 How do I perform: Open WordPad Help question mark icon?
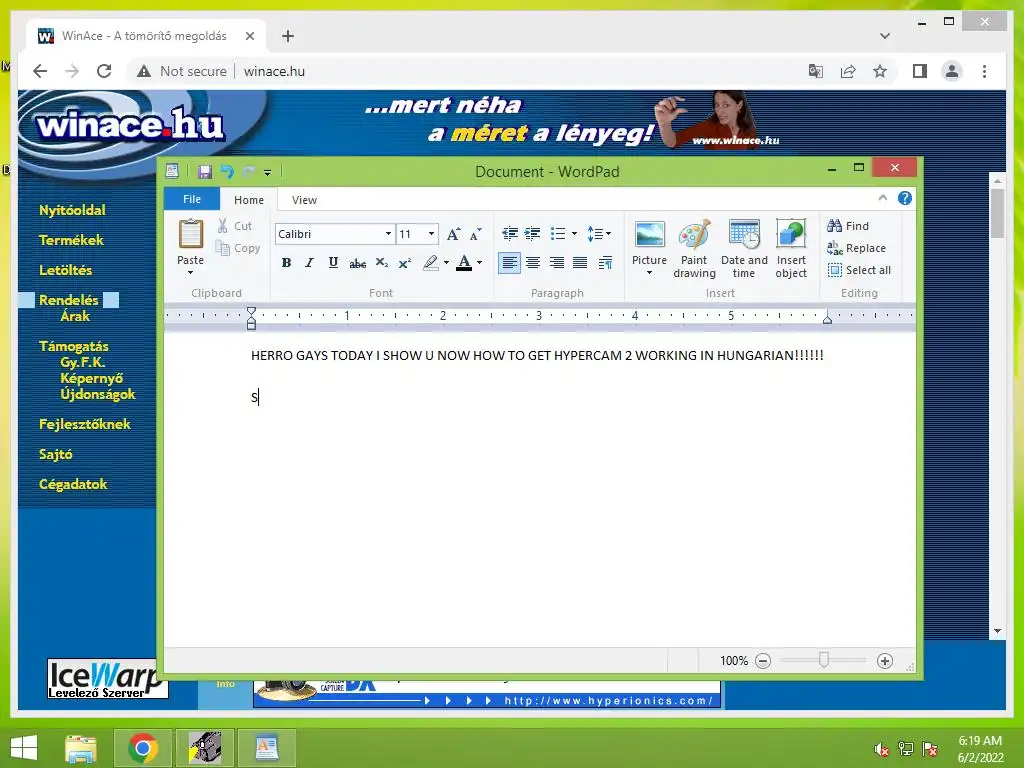904,198
